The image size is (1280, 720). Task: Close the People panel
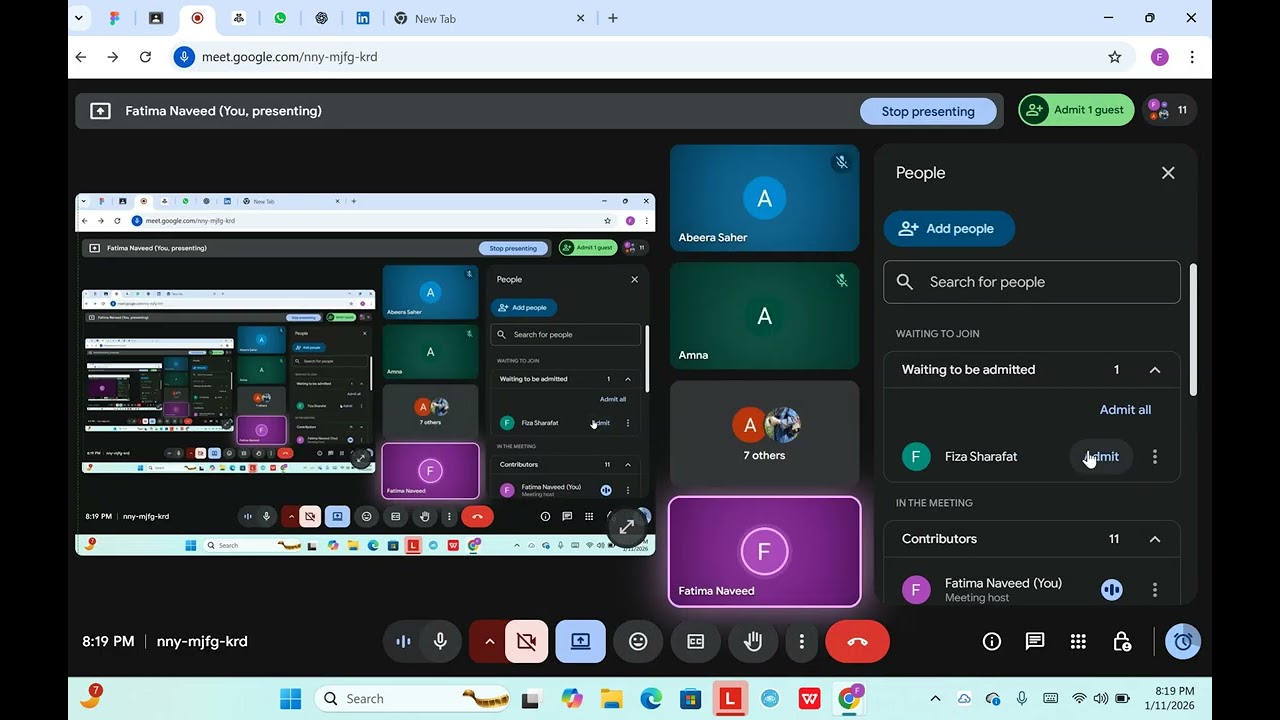1168,173
